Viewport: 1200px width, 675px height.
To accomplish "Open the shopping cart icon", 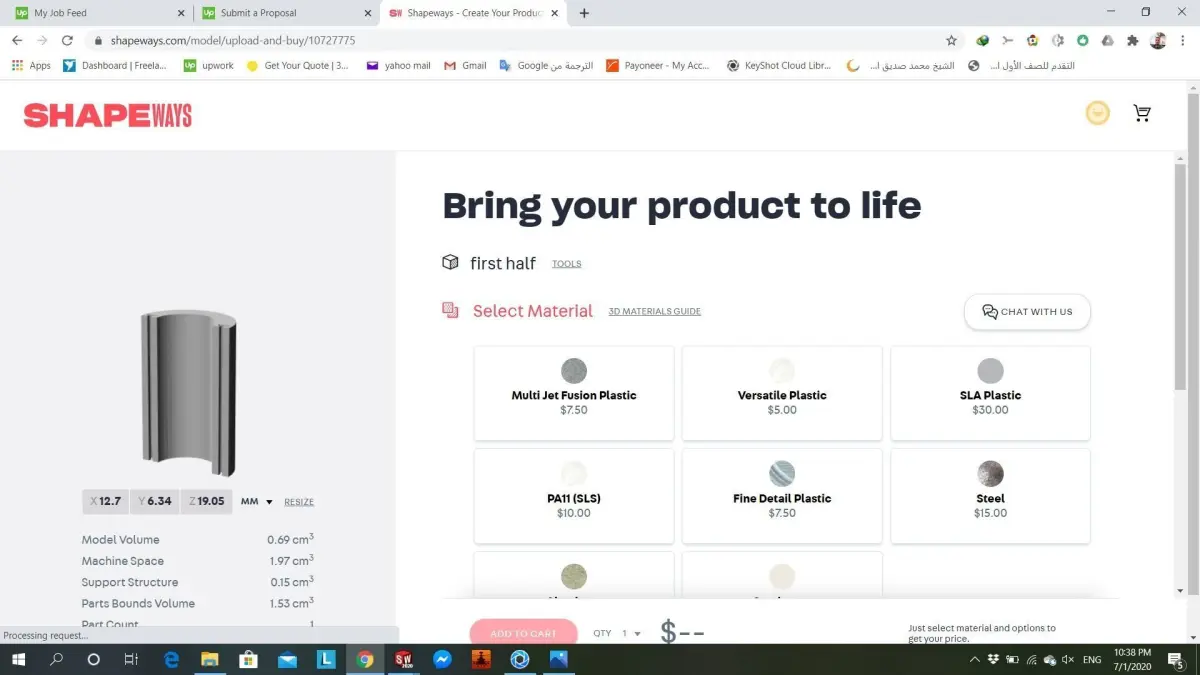I will [x=1141, y=113].
